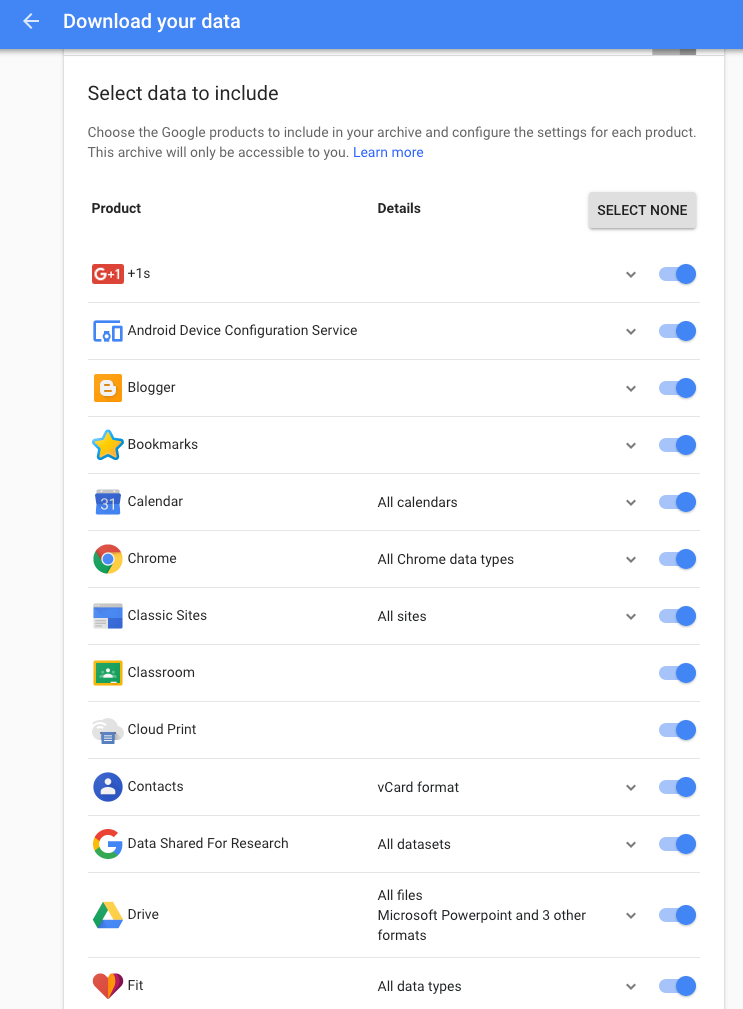Disable Data Shared For Research toggle
Image resolution: width=743 pixels, height=1009 pixels.
coord(677,844)
